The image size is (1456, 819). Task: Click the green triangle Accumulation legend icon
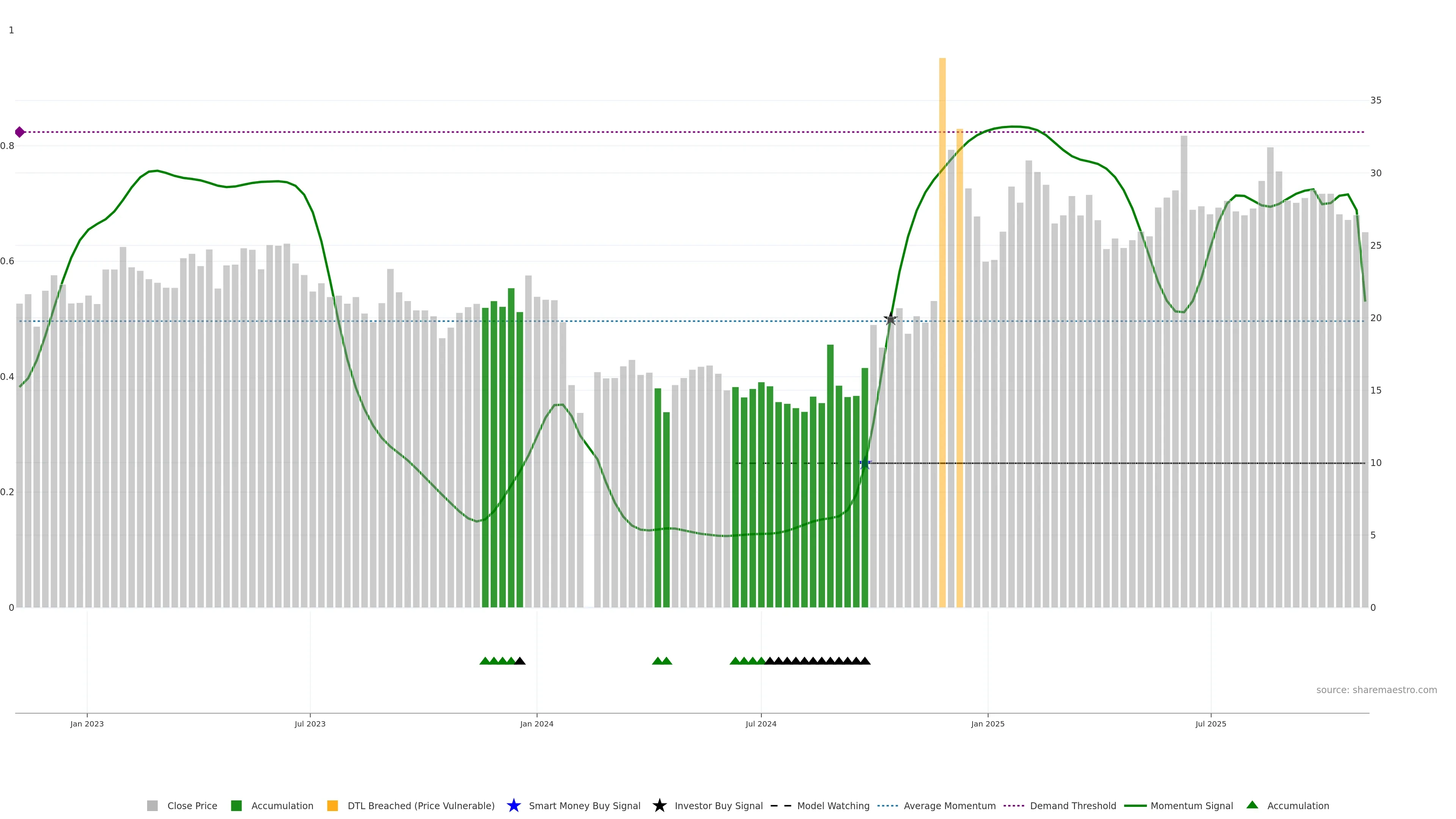(x=1252, y=805)
